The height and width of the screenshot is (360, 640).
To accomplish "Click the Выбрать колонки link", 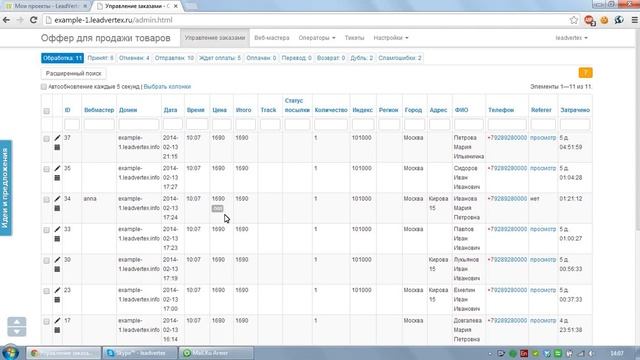I will [x=167, y=87].
